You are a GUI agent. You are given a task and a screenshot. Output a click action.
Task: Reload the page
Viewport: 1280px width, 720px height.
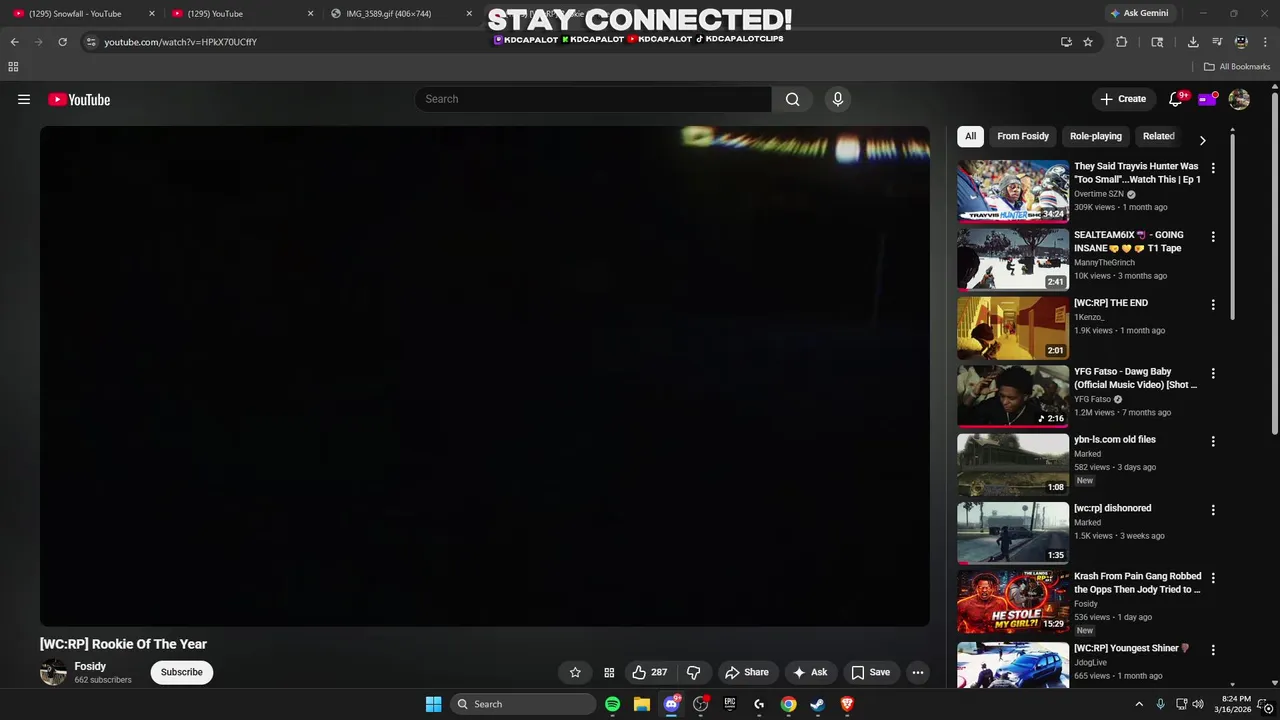pos(62,42)
